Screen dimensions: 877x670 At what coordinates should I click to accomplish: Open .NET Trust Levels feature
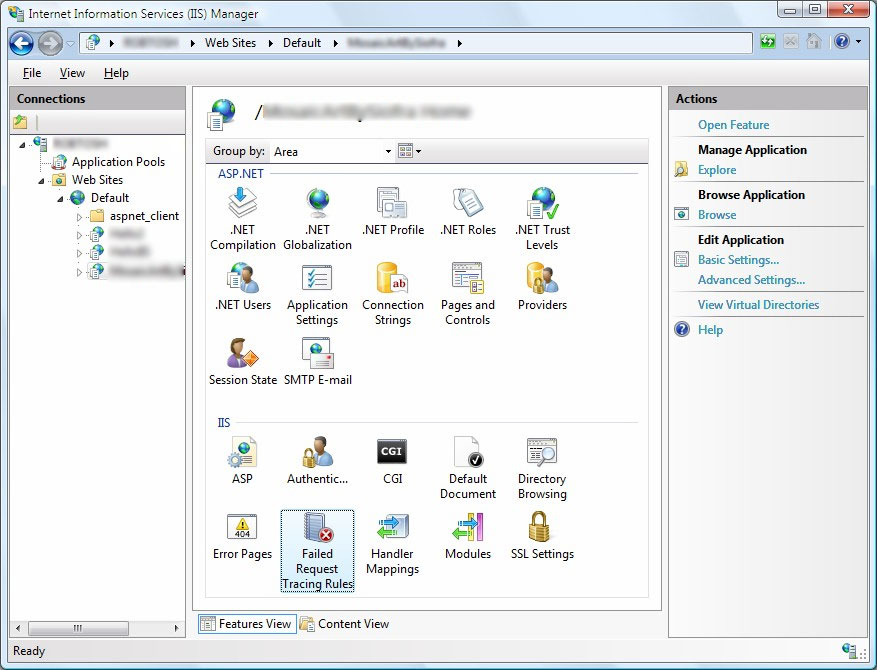coord(542,219)
